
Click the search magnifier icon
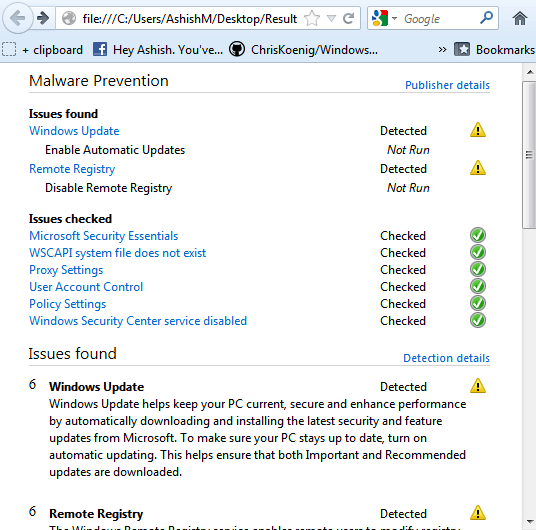(x=486, y=17)
